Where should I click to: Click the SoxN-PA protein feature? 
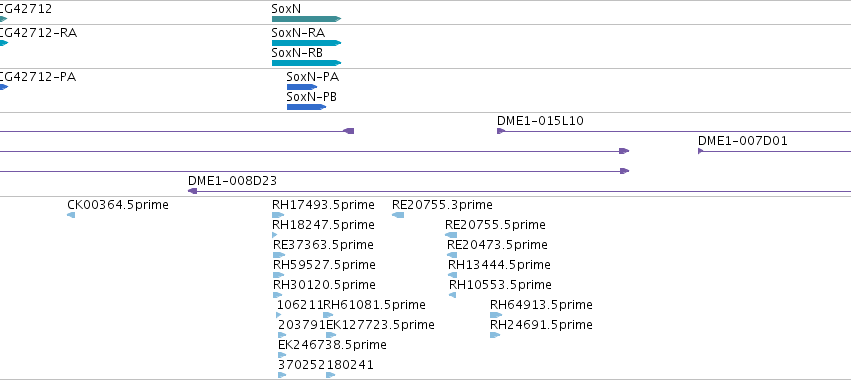[x=302, y=87]
